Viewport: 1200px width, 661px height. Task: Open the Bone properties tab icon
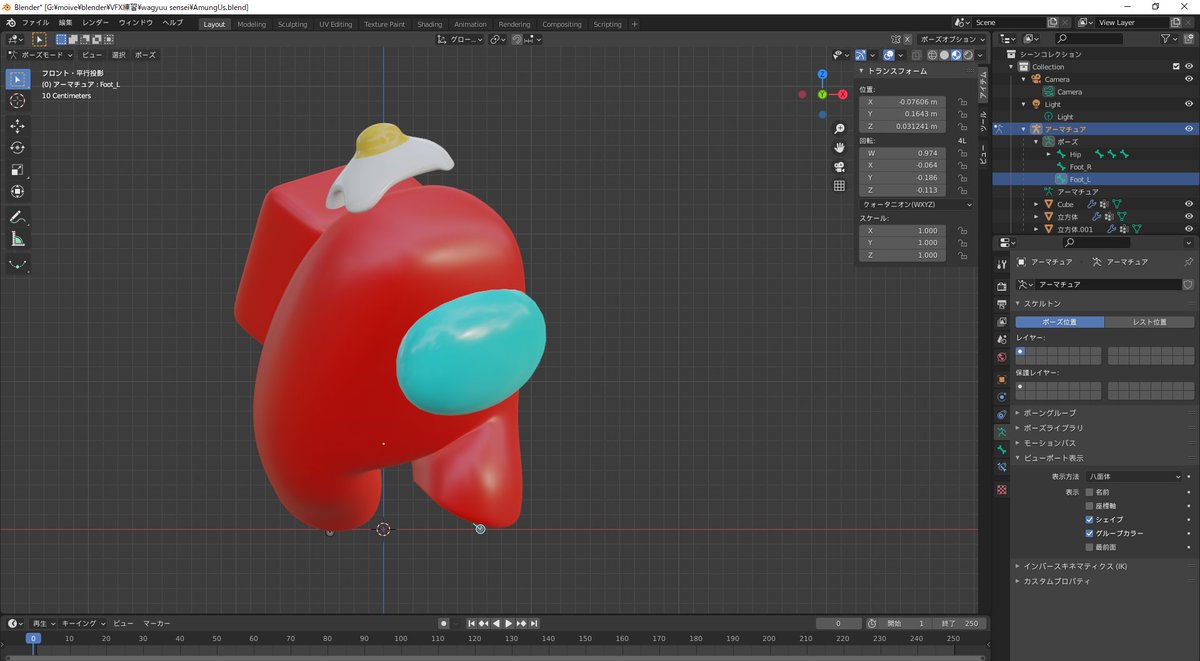1002,450
